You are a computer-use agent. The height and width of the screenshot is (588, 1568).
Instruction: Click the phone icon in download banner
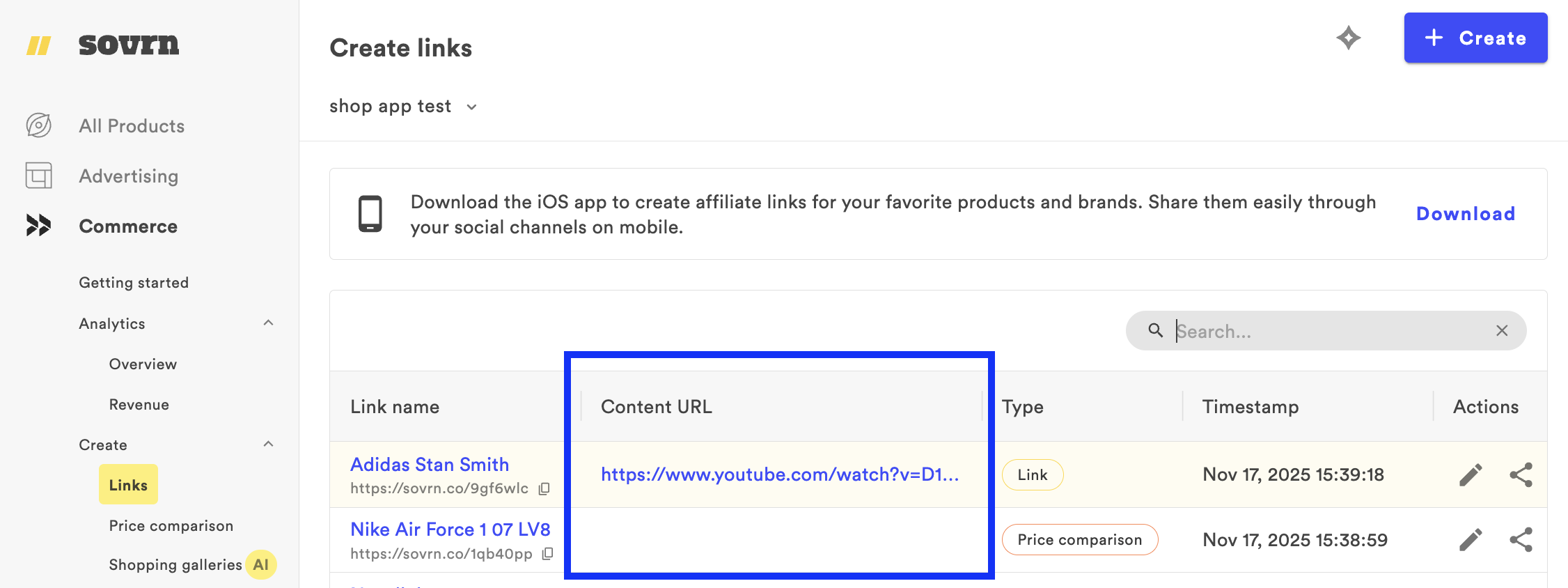[x=370, y=214]
